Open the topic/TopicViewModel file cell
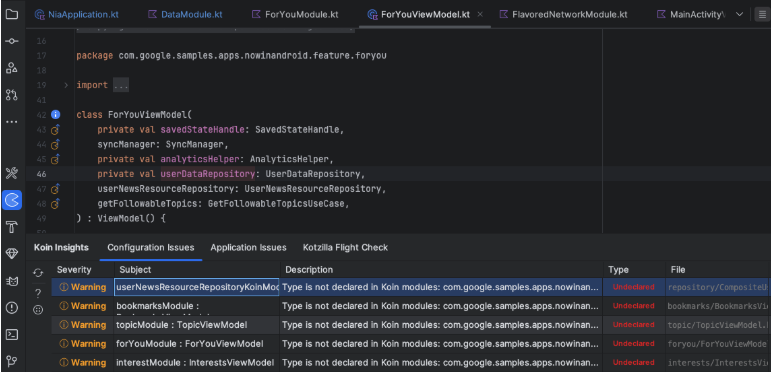Image resolution: width=771 pixels, height=372 pixels. (717, 325)
